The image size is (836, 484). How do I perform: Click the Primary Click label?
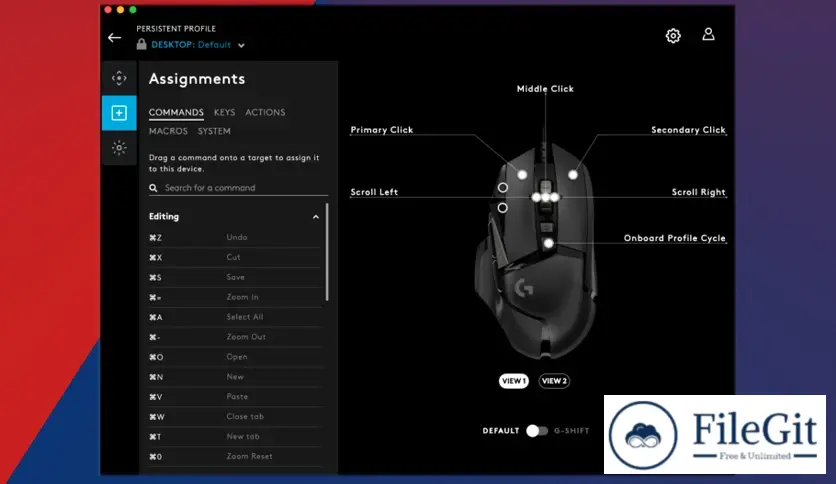click(382, 130)
